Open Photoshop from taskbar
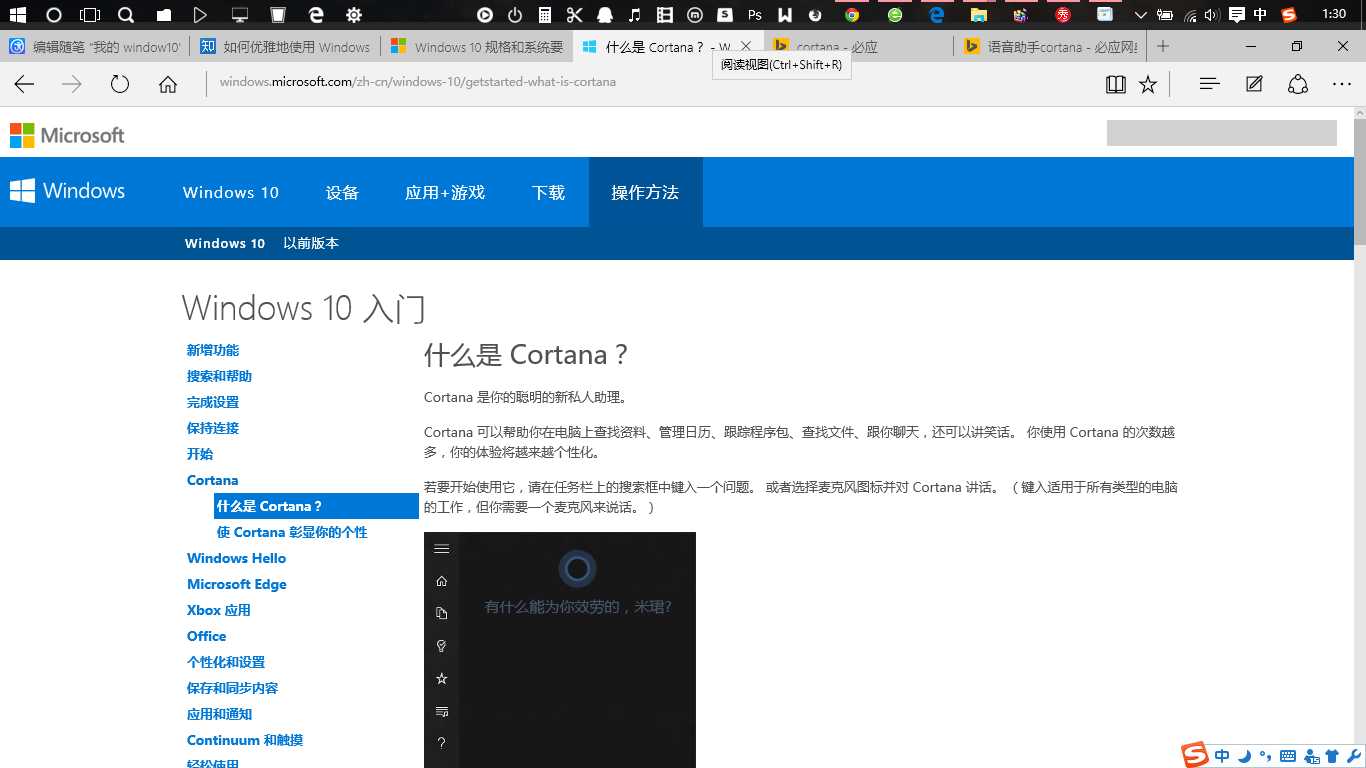This screenshot has height=768, width=1366. (x=755, y=15)
